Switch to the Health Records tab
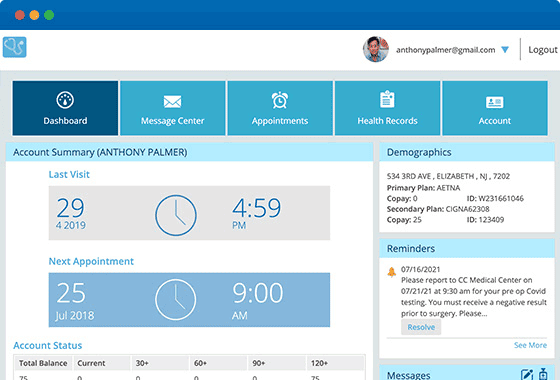The width and height of the screenshot is (560, 380). pyautogui.click(x=388, y=108)
